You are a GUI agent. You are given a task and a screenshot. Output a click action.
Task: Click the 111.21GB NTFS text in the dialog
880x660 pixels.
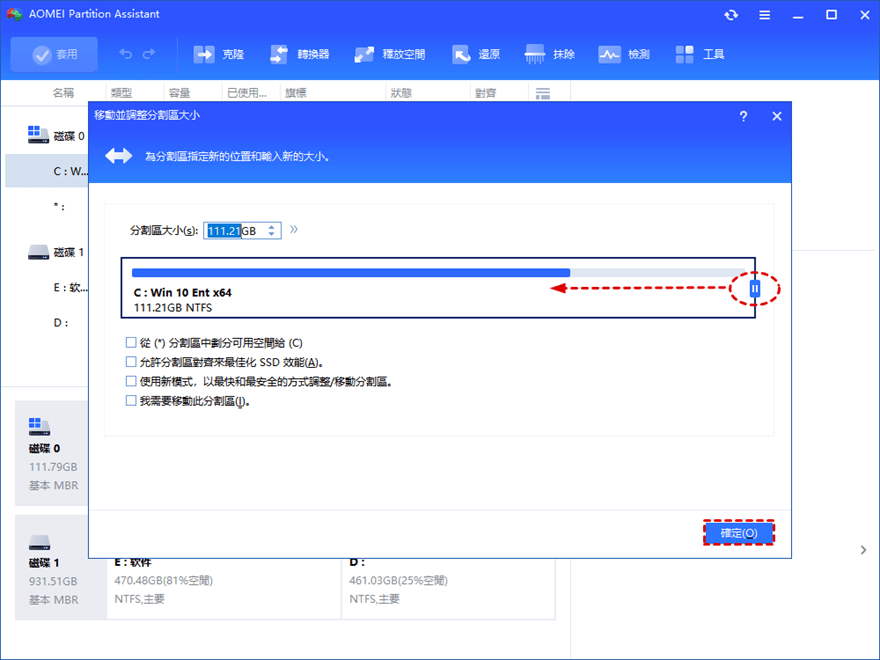coord(173,308)
